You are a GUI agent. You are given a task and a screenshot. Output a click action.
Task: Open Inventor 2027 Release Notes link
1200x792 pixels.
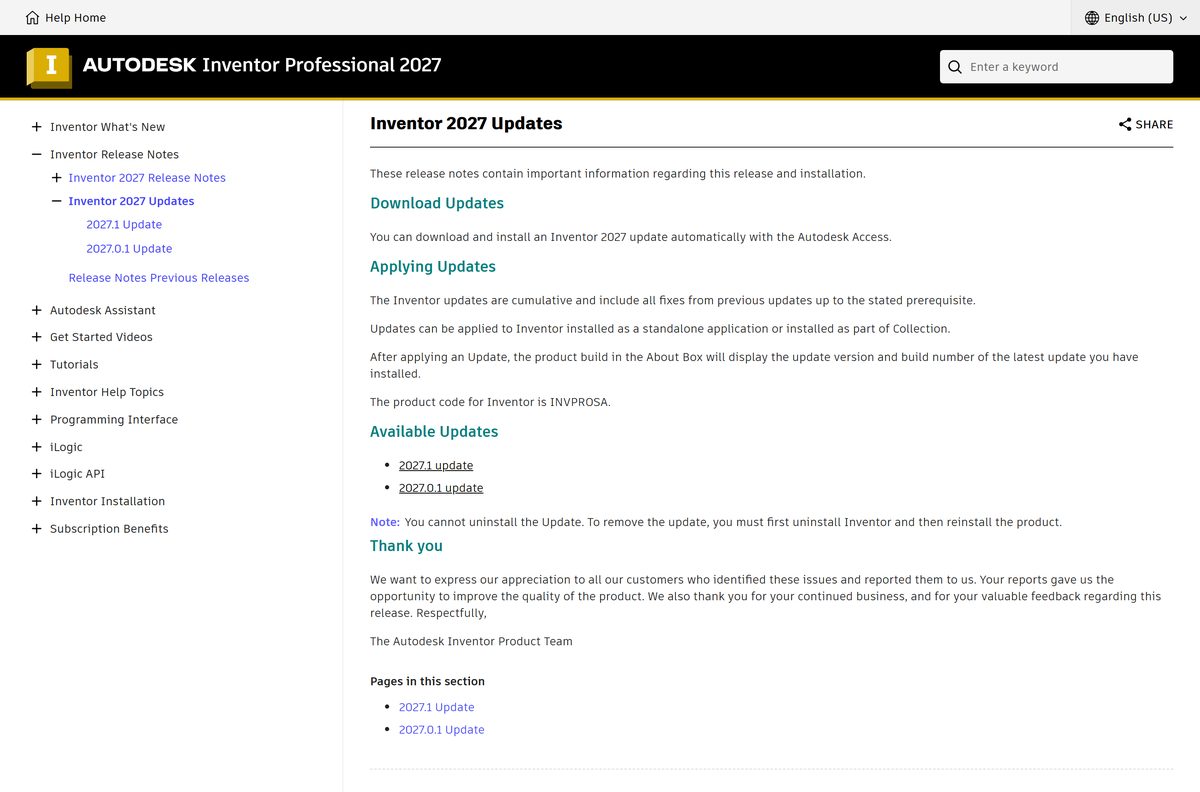pos(147,178)
